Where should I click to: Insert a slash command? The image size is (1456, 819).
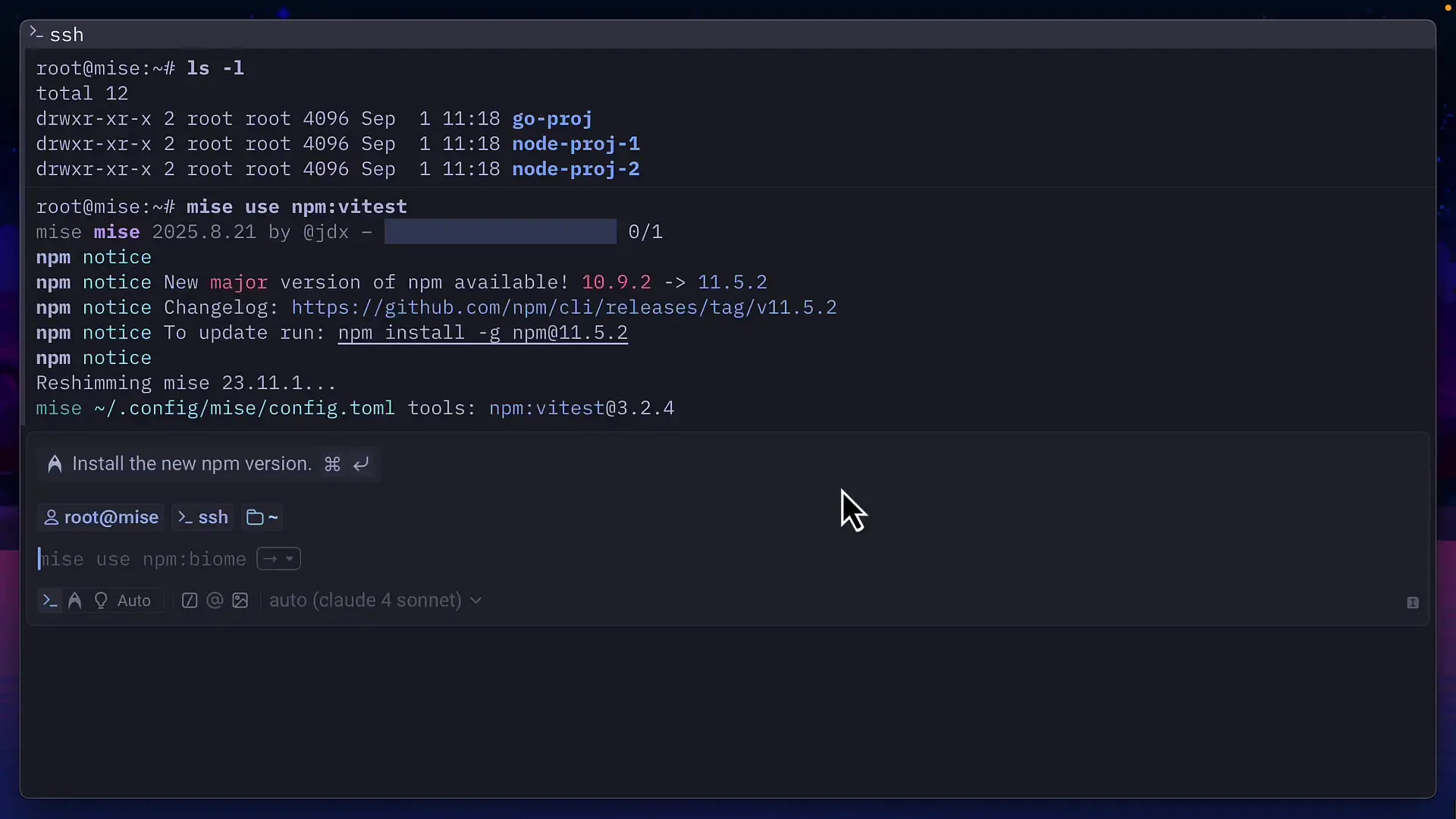(190, 601)
